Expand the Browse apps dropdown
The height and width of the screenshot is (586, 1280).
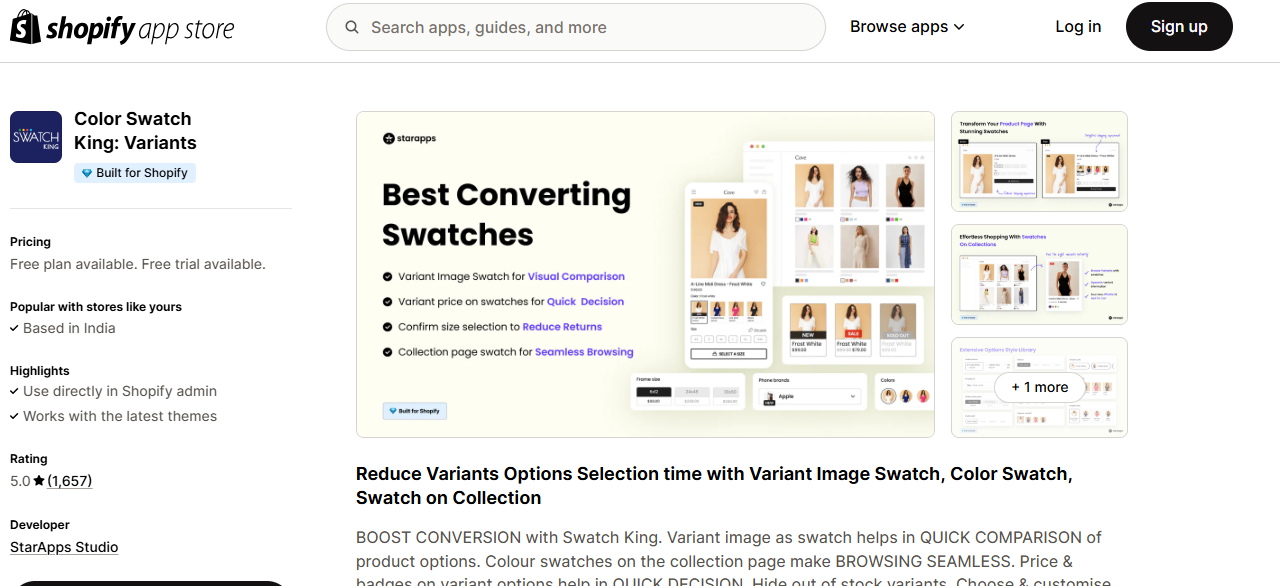[907, 27]
